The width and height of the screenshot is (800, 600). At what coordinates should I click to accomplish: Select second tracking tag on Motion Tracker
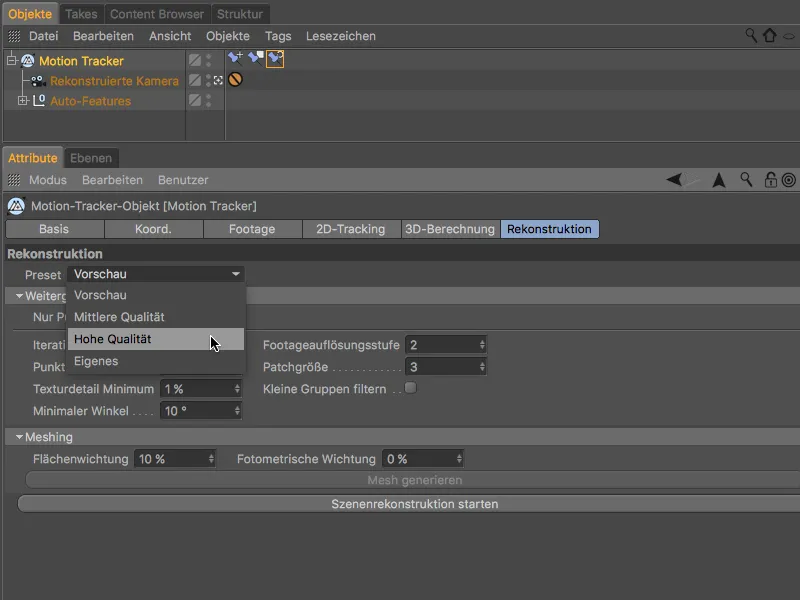[255, 58]
